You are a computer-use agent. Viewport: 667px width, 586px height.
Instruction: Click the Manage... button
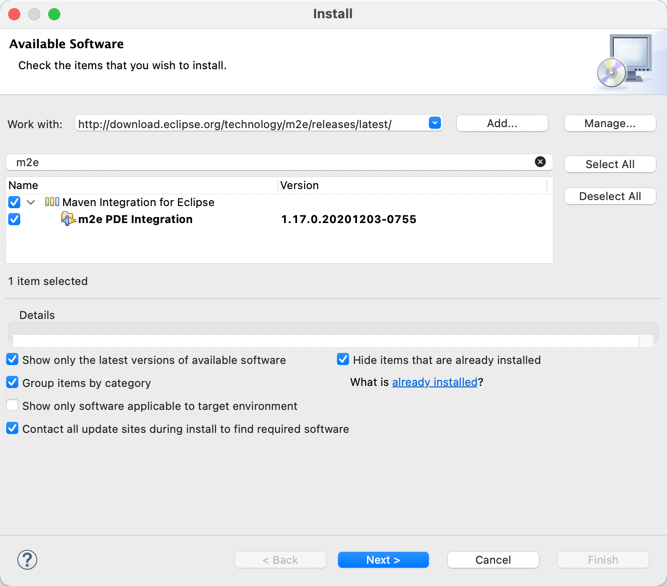[x=610, y=123]
